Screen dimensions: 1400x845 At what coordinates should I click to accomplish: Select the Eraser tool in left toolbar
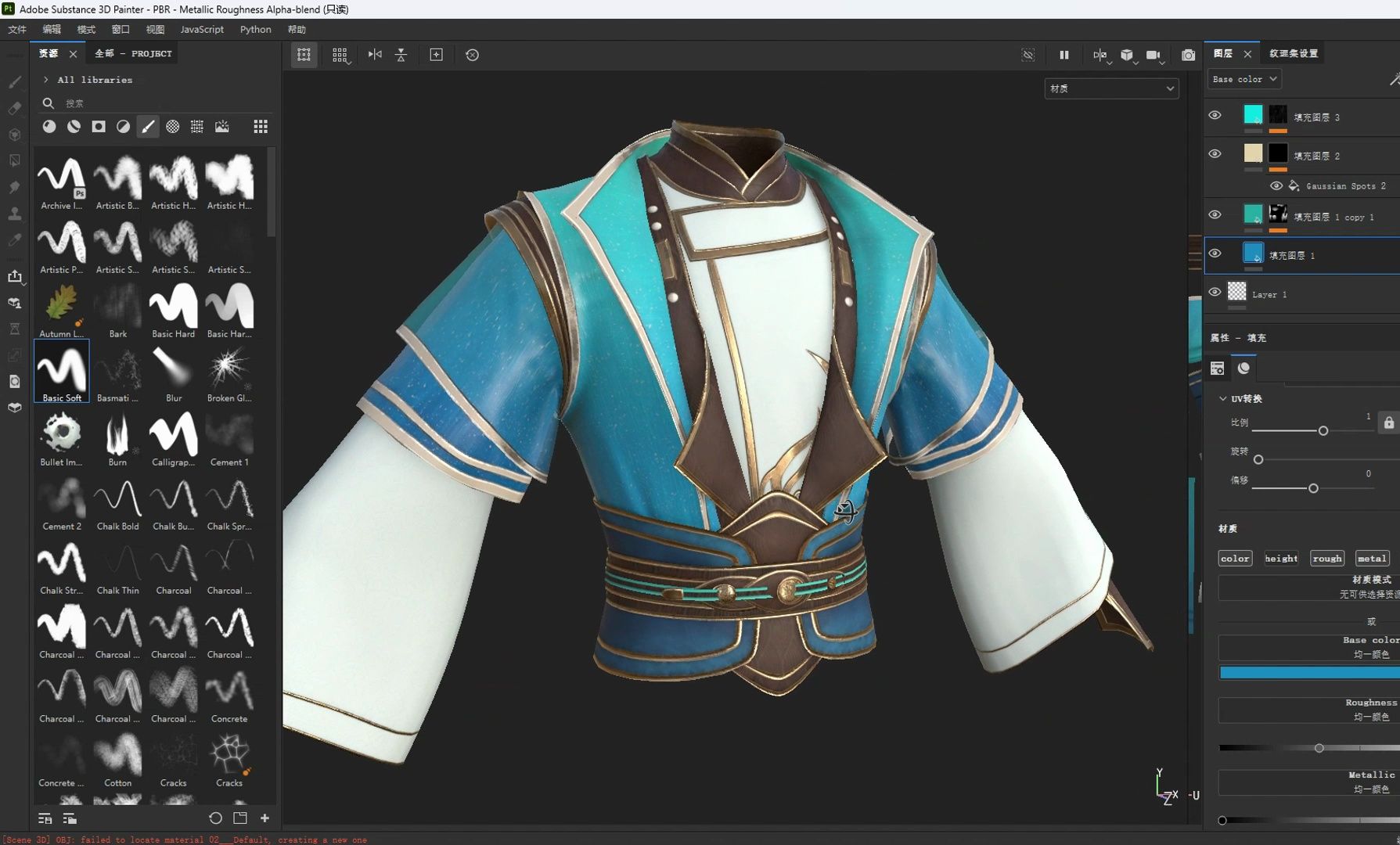click(x=14, y=108)
